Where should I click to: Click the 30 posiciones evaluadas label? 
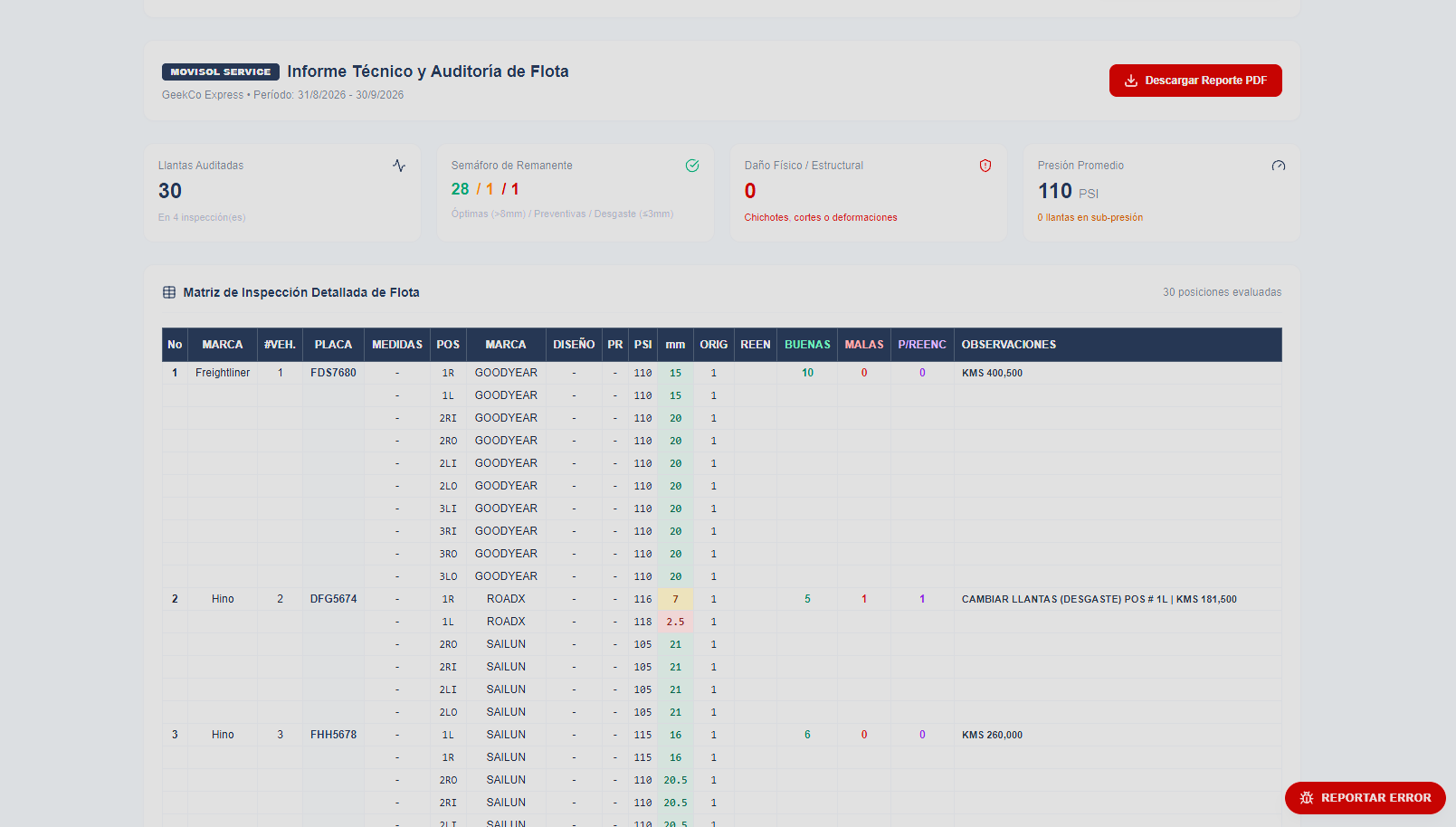tap(1222, 292)
